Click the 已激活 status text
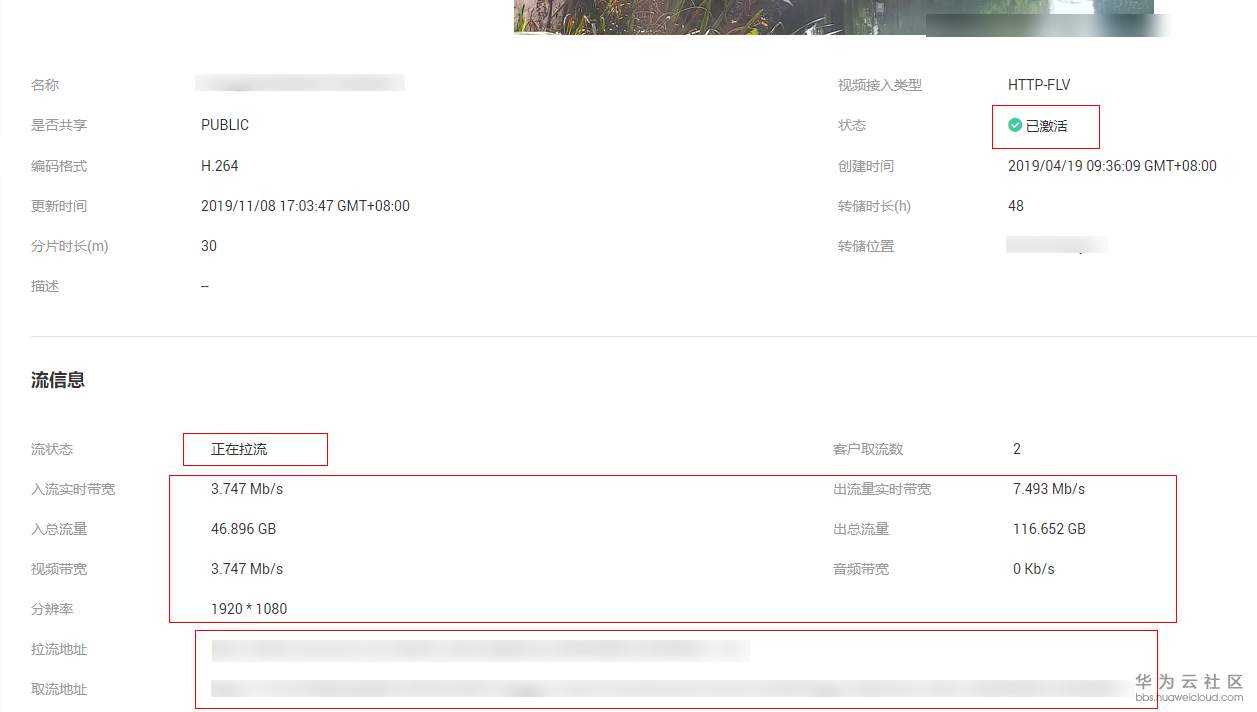Image resolution: width=1257 pixels, height=712 pixels. (1047, 126)
